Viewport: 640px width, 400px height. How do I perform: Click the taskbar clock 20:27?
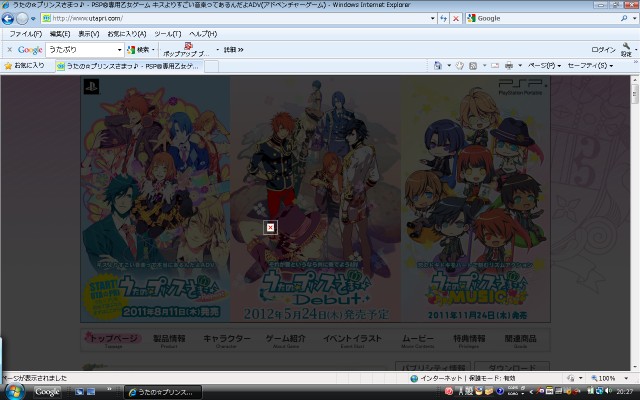coord(624,391)
